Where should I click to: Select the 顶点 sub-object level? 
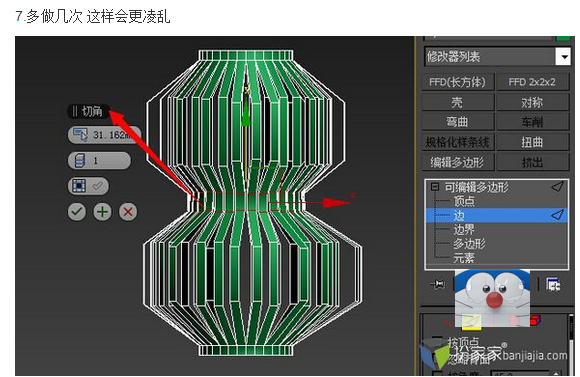[x=464, y=201]
